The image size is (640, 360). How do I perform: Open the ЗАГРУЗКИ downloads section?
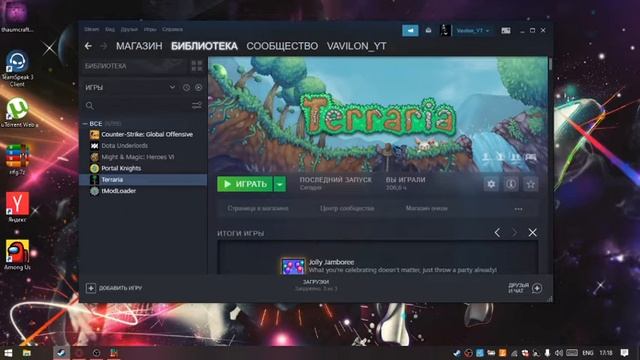[x=316, y=285]
